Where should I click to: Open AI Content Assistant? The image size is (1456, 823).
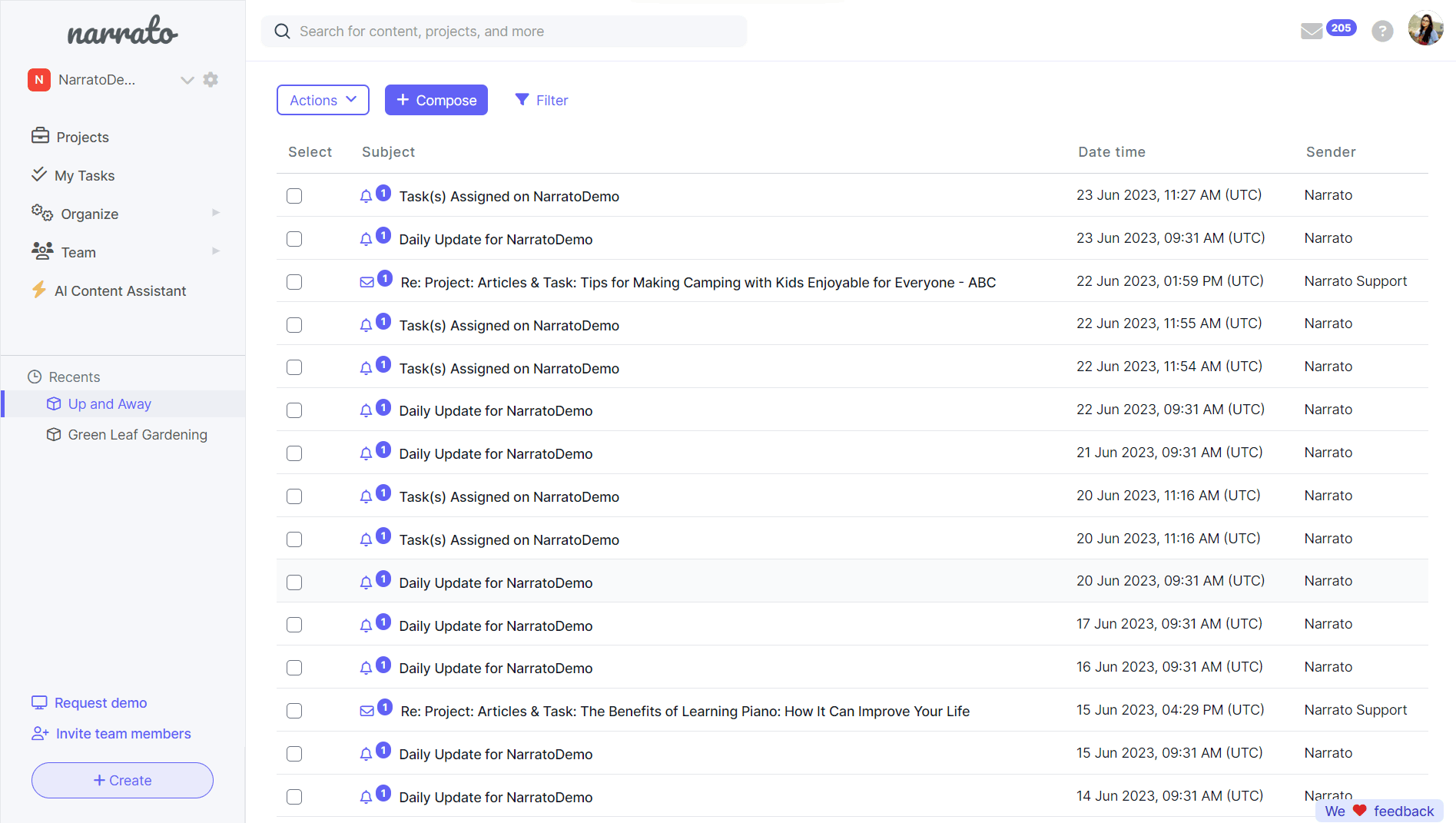121,290
